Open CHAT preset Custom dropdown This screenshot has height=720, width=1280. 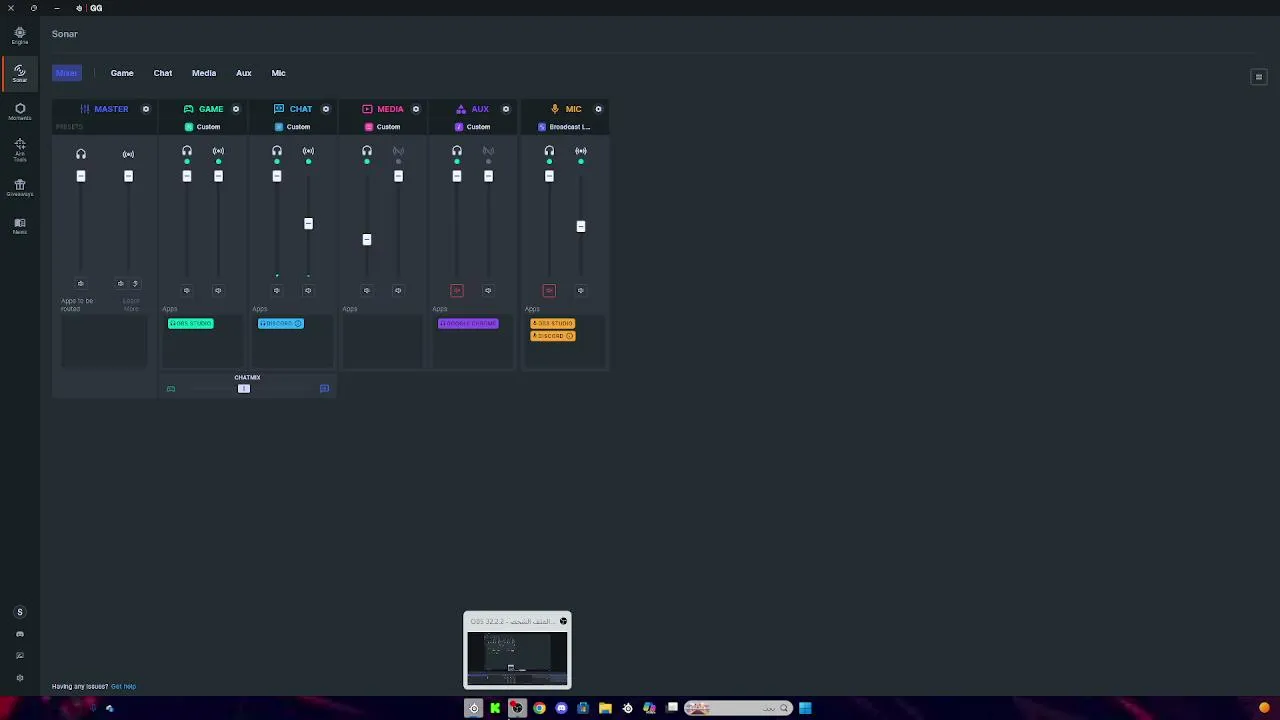[292, 127]
